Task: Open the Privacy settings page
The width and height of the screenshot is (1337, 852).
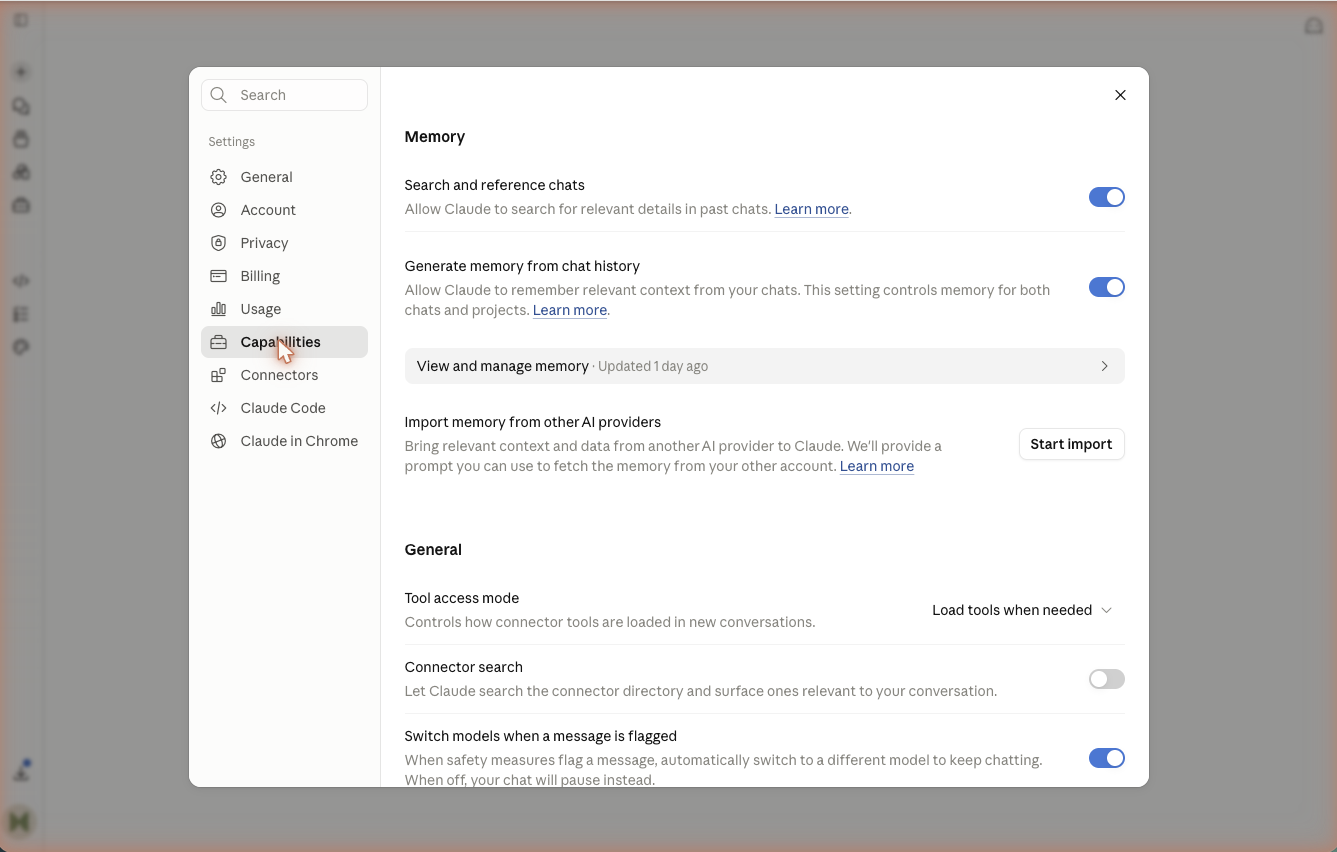Action: pyautogui.click(x=284, y=243)
